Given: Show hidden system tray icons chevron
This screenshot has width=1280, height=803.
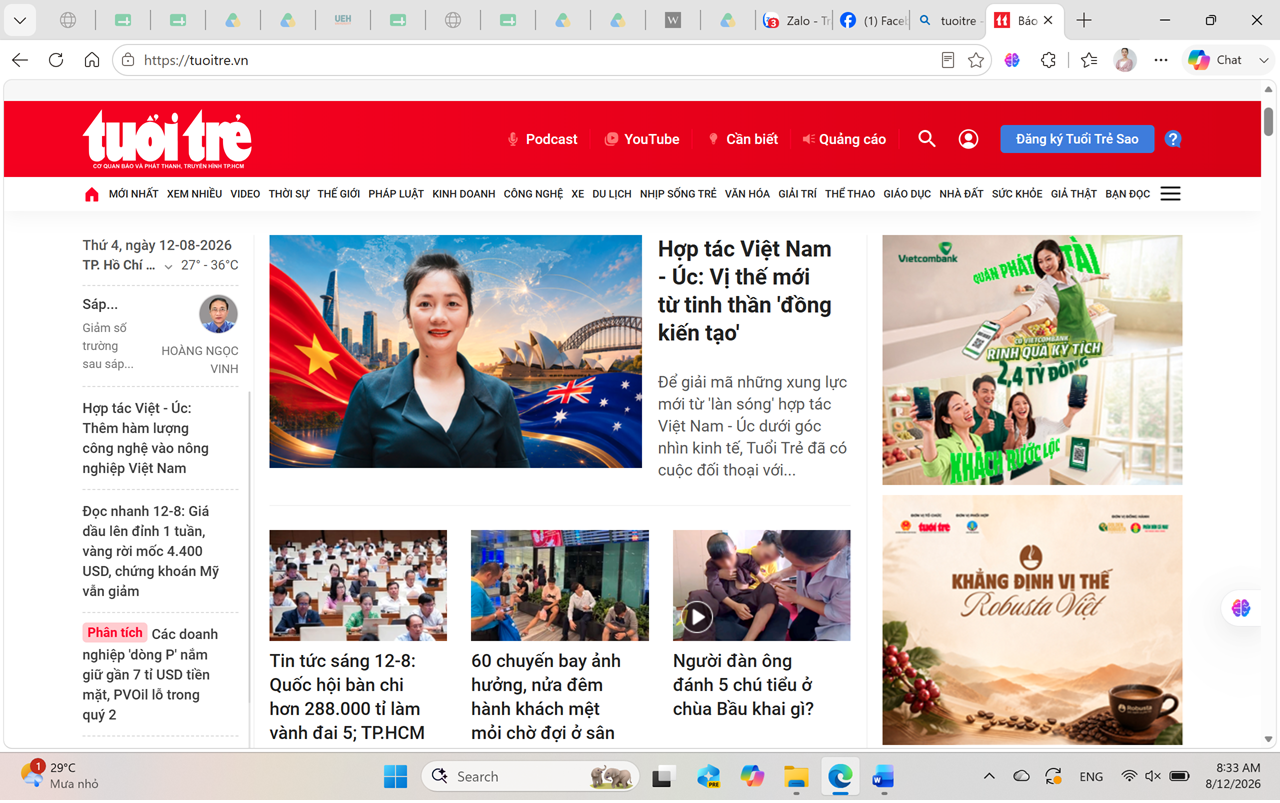Looking at the screenshot, I should coord(989,776).
